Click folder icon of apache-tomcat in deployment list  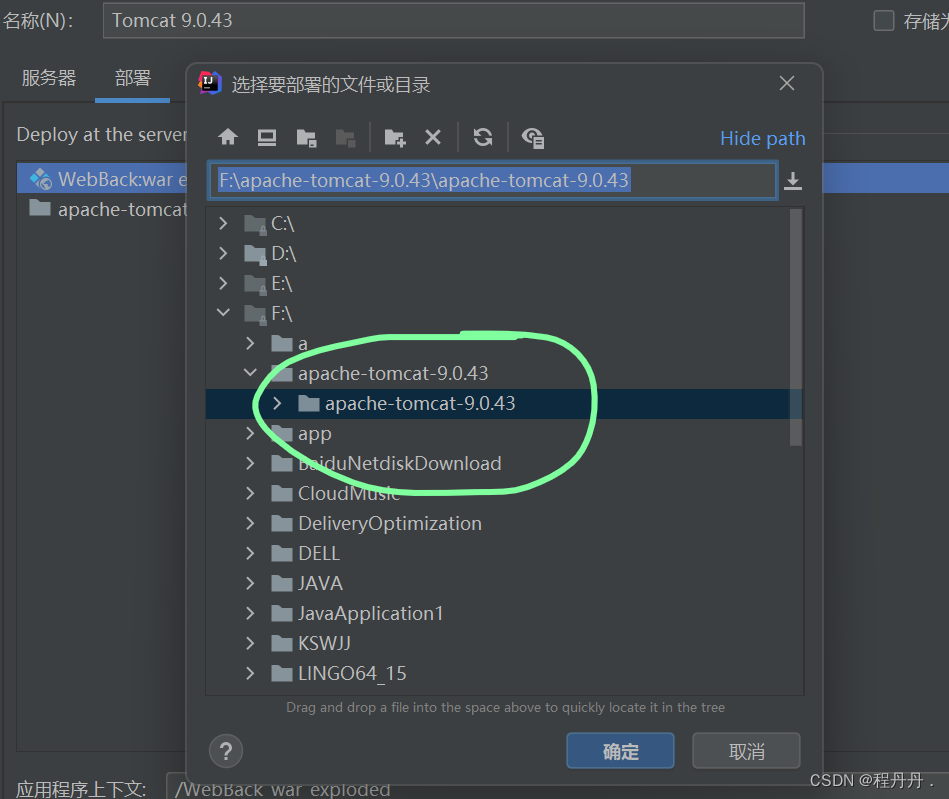(40, 208)
